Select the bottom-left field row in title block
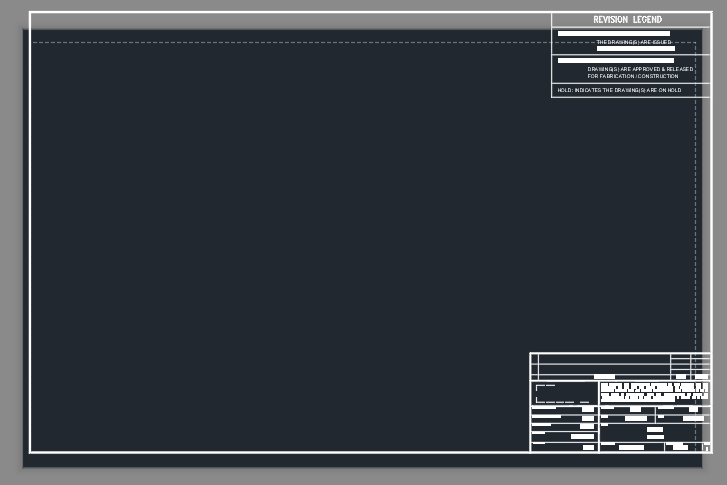 coord(564,447)
